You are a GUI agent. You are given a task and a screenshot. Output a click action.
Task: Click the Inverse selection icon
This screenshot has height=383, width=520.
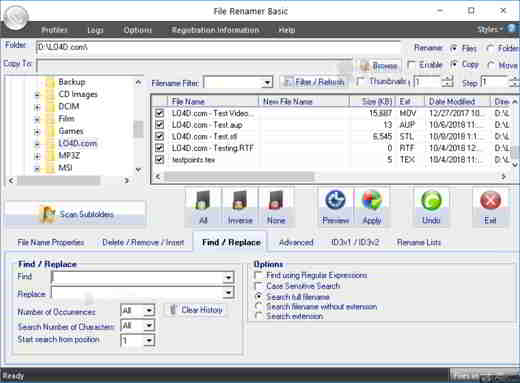coord(240,200)
